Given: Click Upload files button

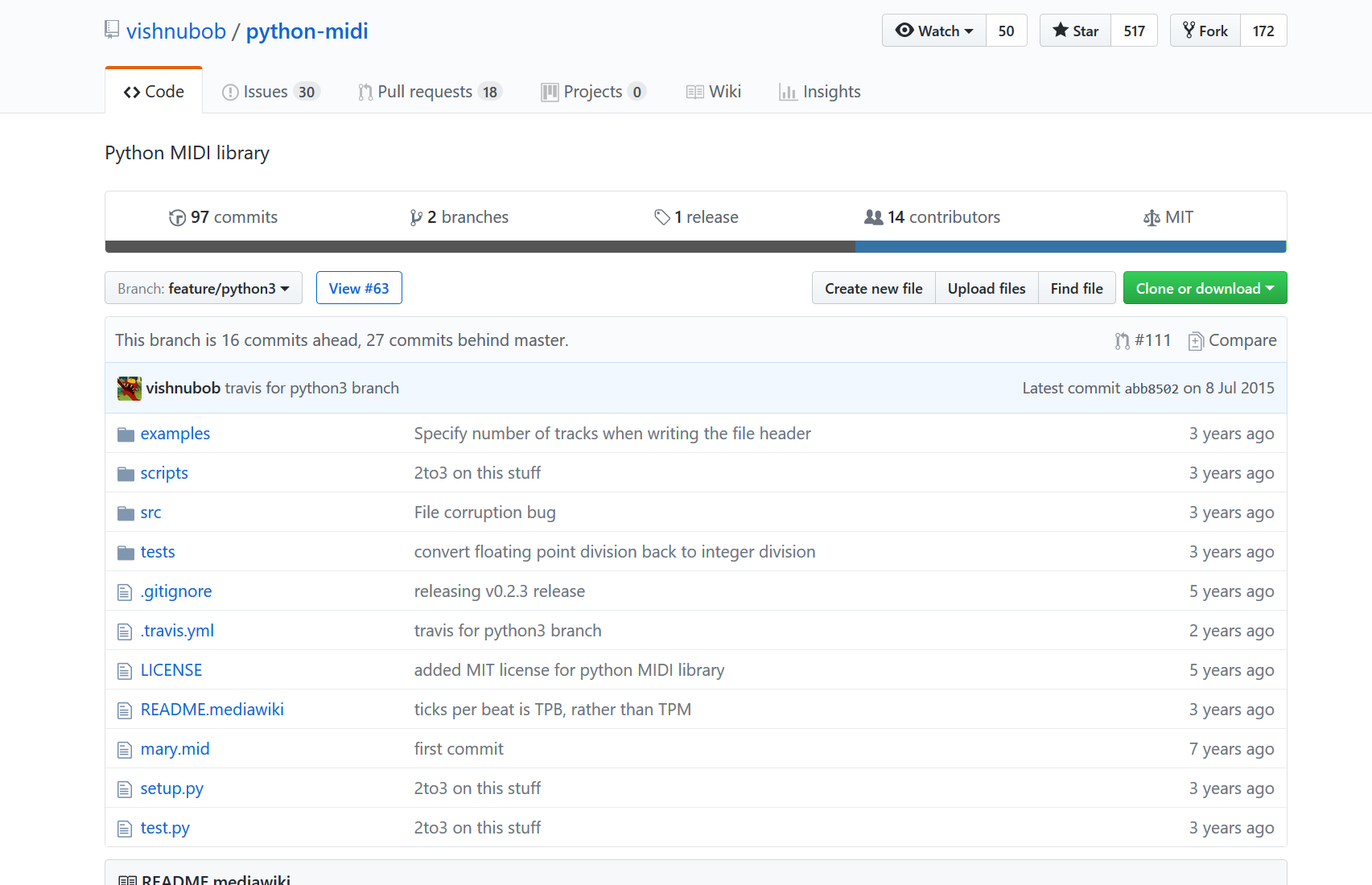Looking at the screenshot, I should point(987,288).
